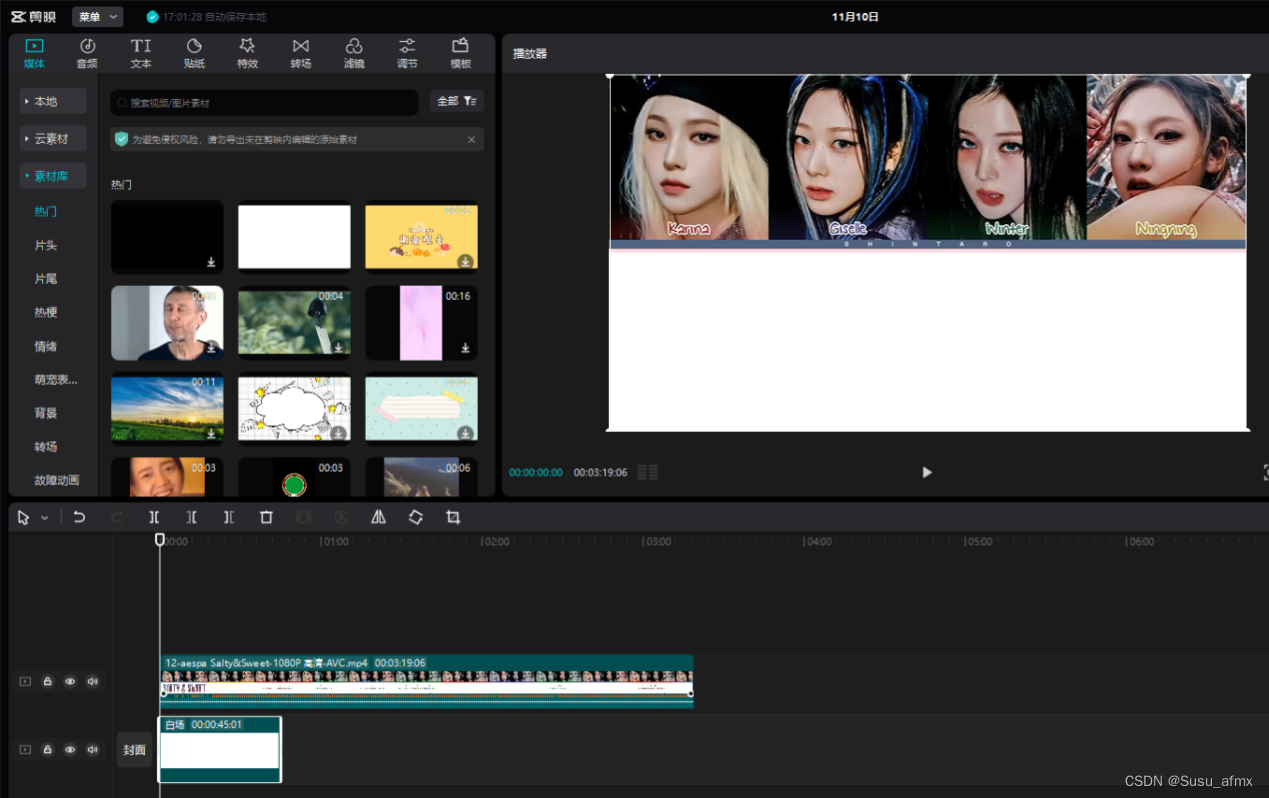This screenshot has height=798, width=1269.
Task: Dismiss the copyright warning notice
Action: [472, 139]
